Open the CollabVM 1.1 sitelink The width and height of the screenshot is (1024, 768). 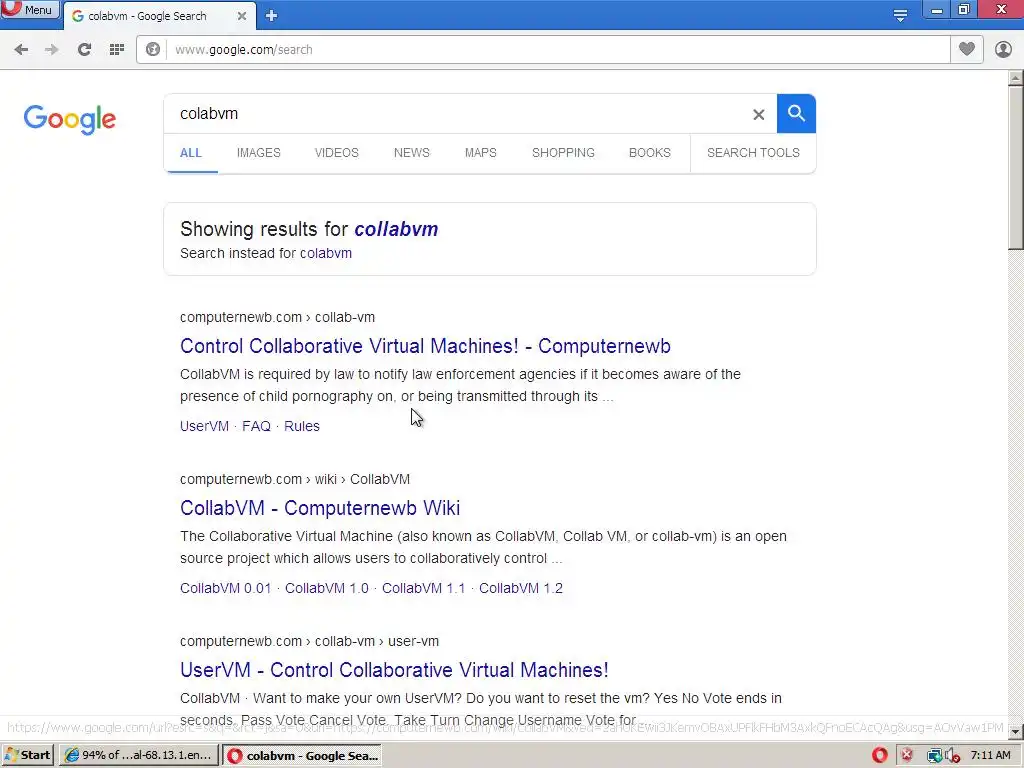[423, 588]
